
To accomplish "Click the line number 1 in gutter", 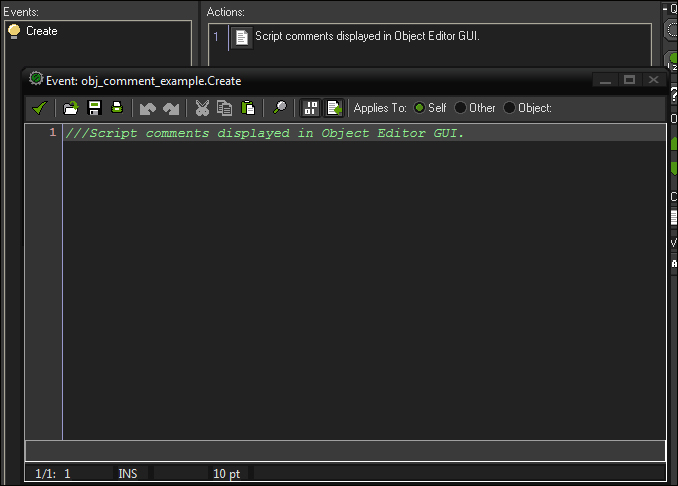I will [x=53, y=132].
